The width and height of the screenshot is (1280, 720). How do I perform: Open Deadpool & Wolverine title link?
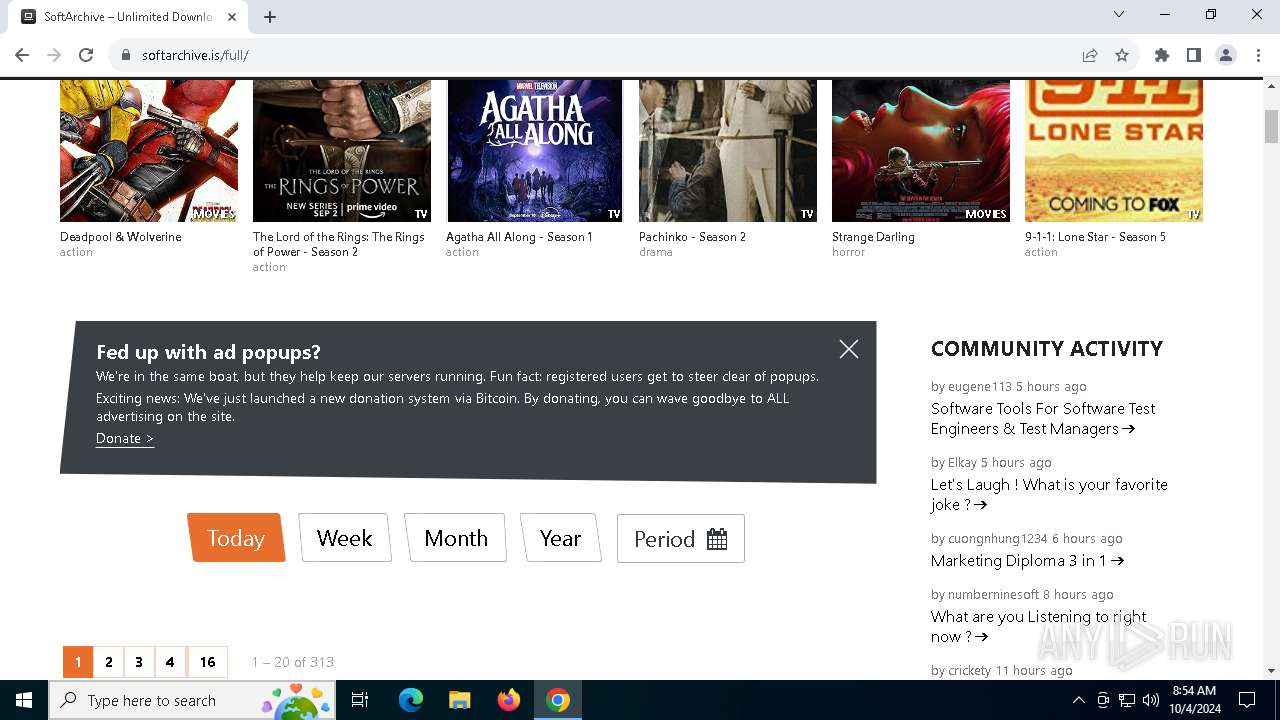coord(121,237)
